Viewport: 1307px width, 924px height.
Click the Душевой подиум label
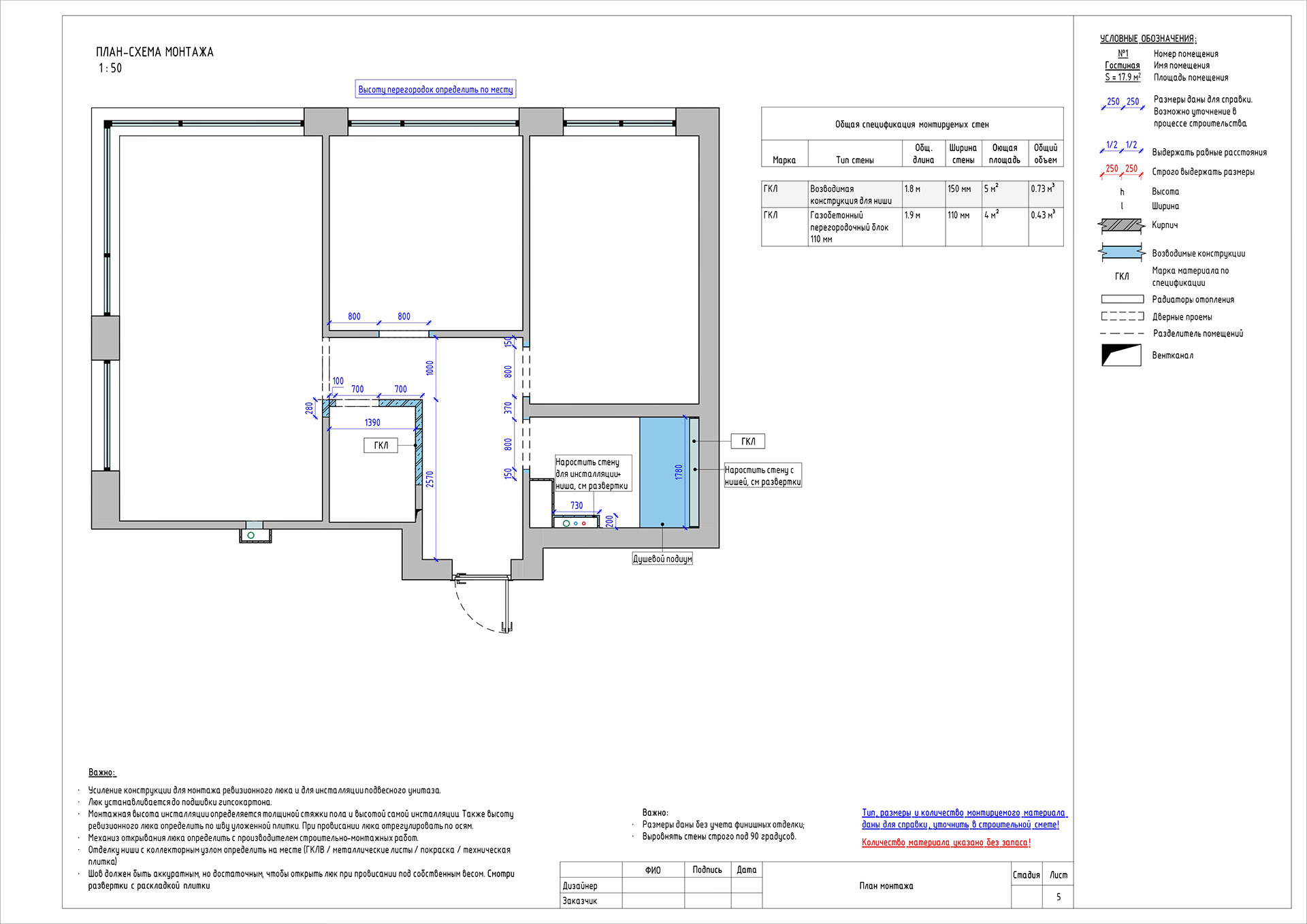click(662, 559)
